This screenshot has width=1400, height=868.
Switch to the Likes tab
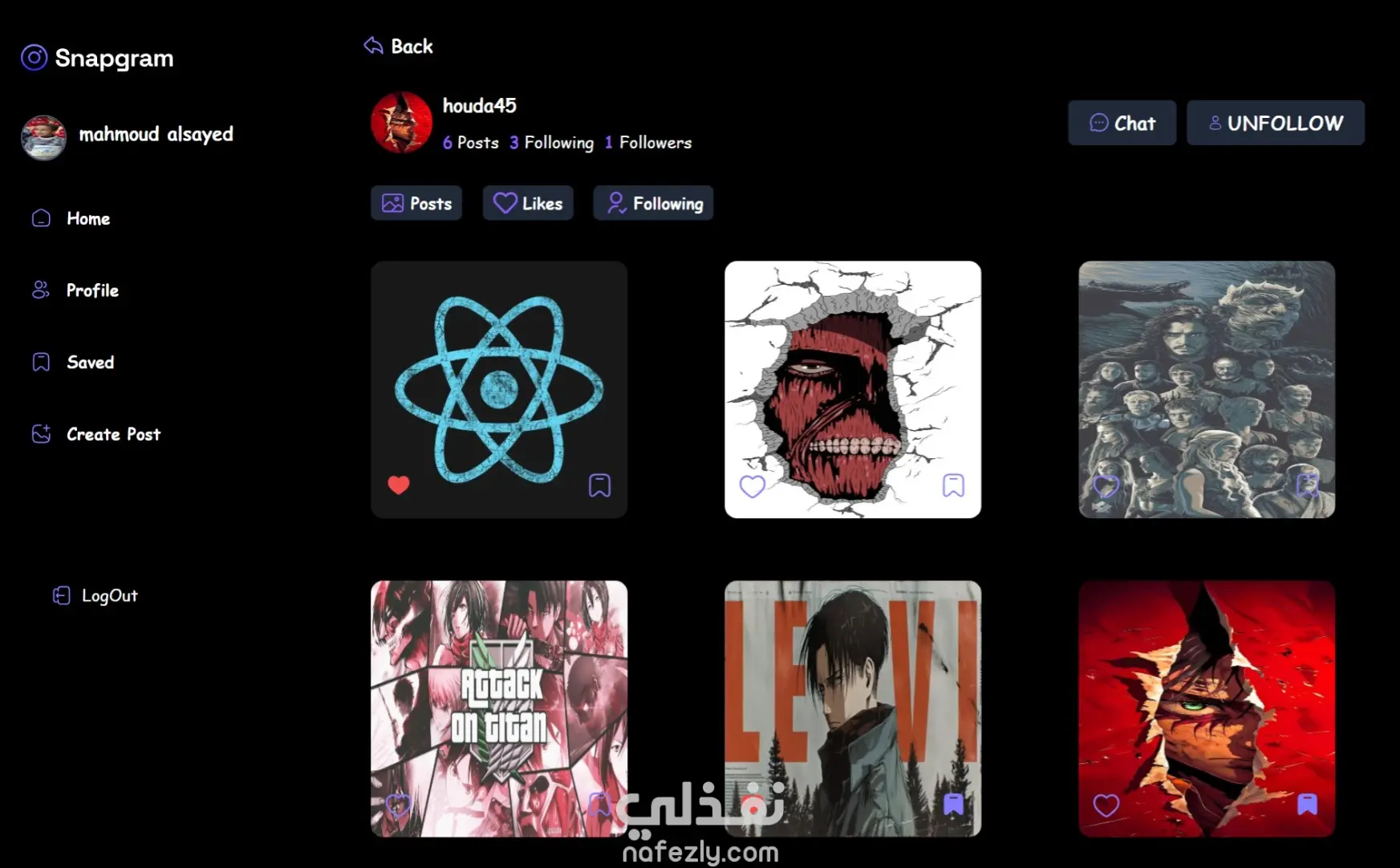pyautogui.click(x=528, y=203)
